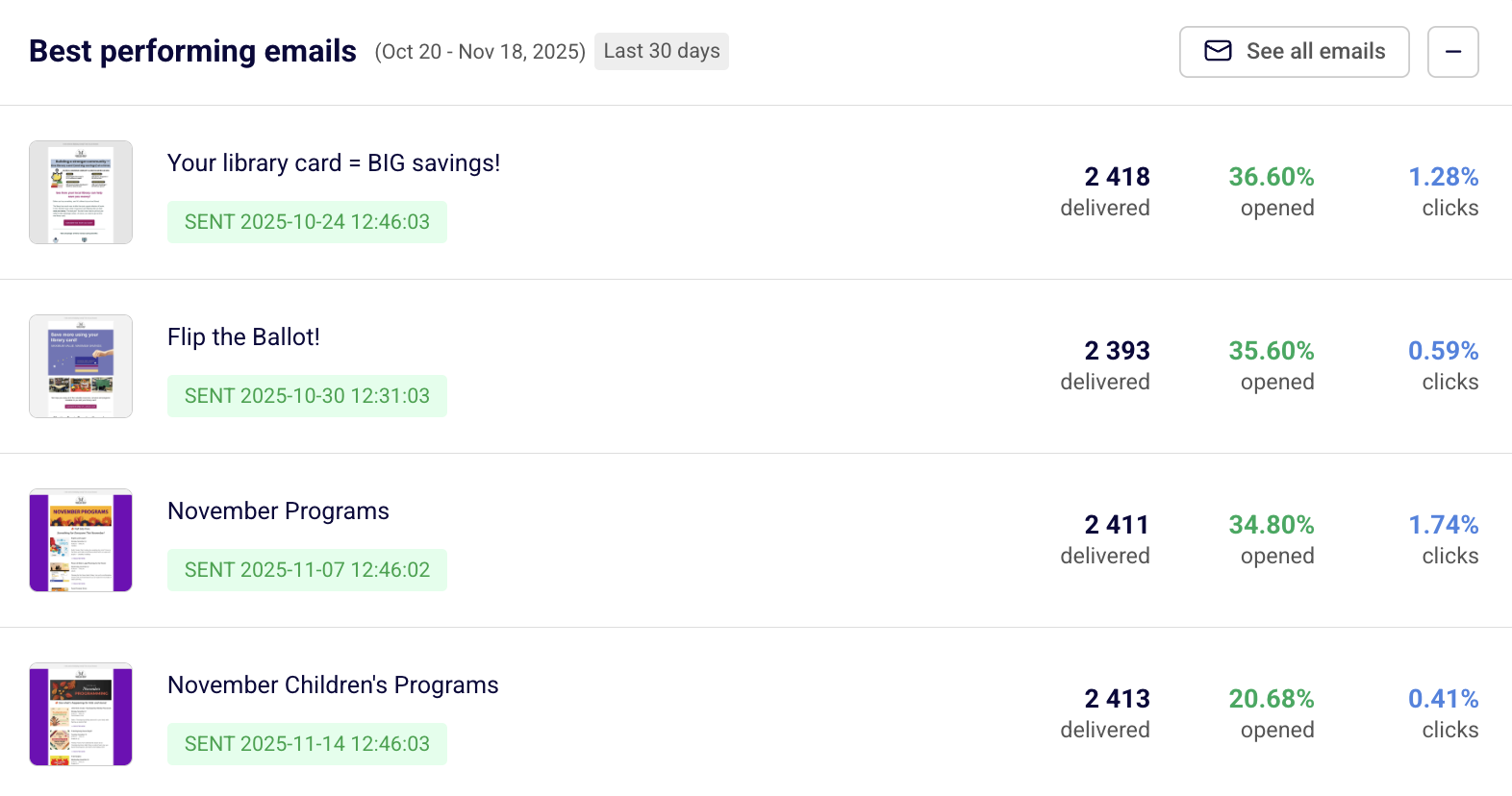1512x796 pixels.
Task: Click the SENT 2025-11-14 status badge
Action: 307,744
